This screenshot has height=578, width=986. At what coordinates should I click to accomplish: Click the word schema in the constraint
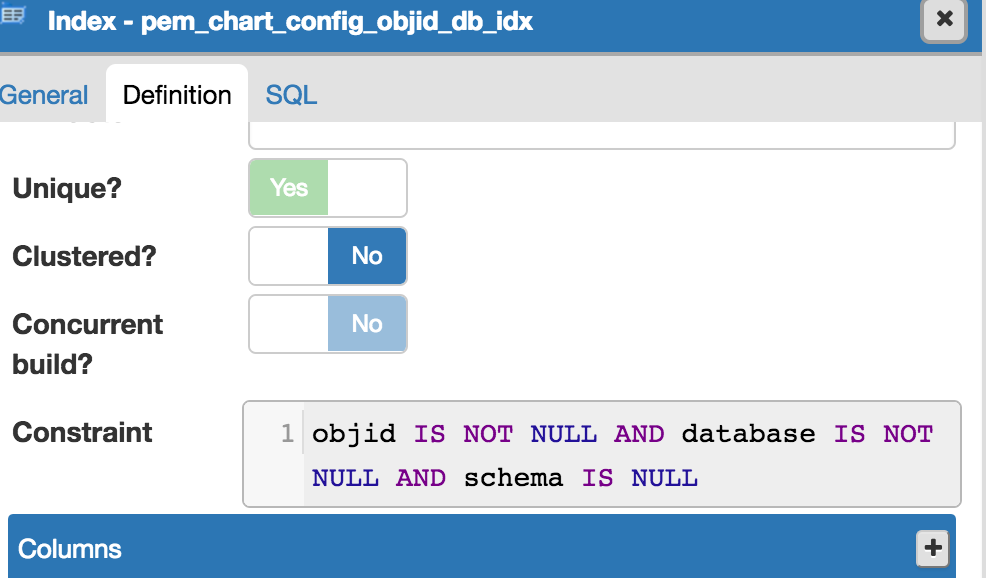(x=513, y=478)
